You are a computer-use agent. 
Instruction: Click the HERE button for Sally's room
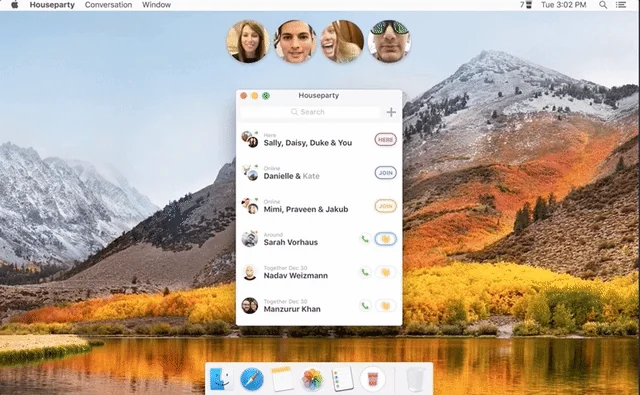point(385,140)
